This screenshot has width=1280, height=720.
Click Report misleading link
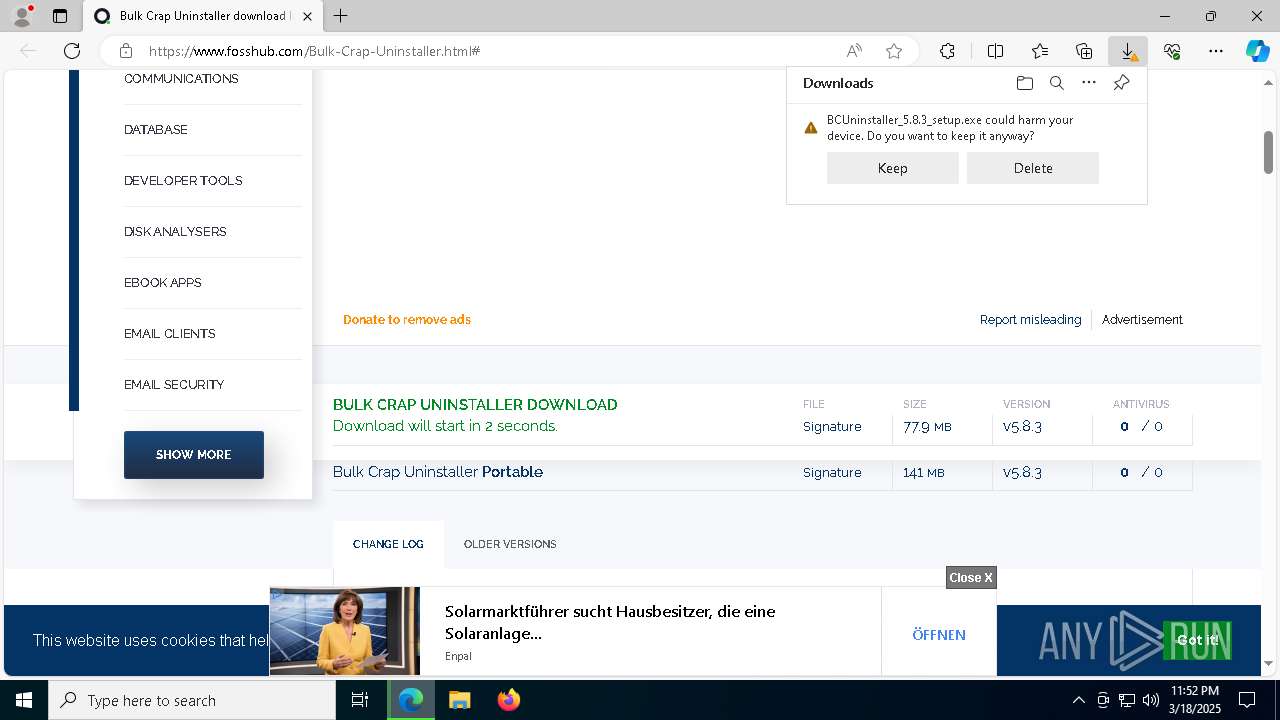(1030, 320)
